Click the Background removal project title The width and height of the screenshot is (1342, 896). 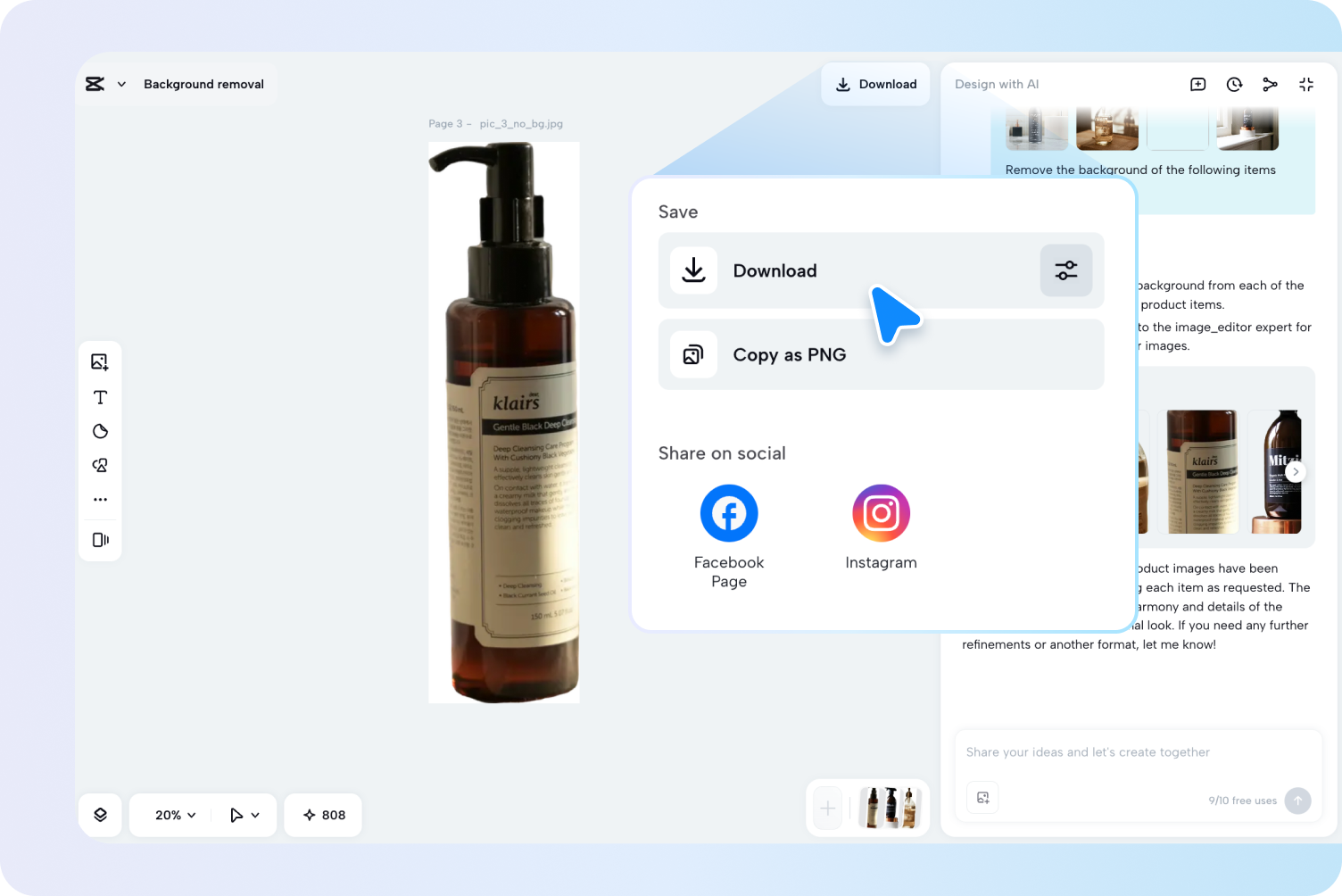pyautogui.click(x=203, y=84)
